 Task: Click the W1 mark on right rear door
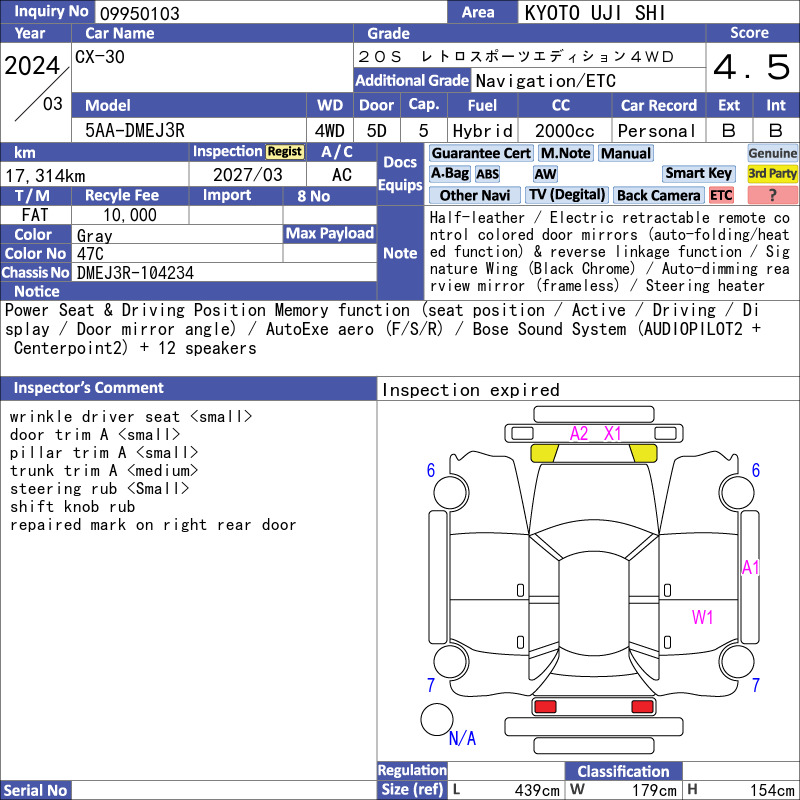pos(702,617)
